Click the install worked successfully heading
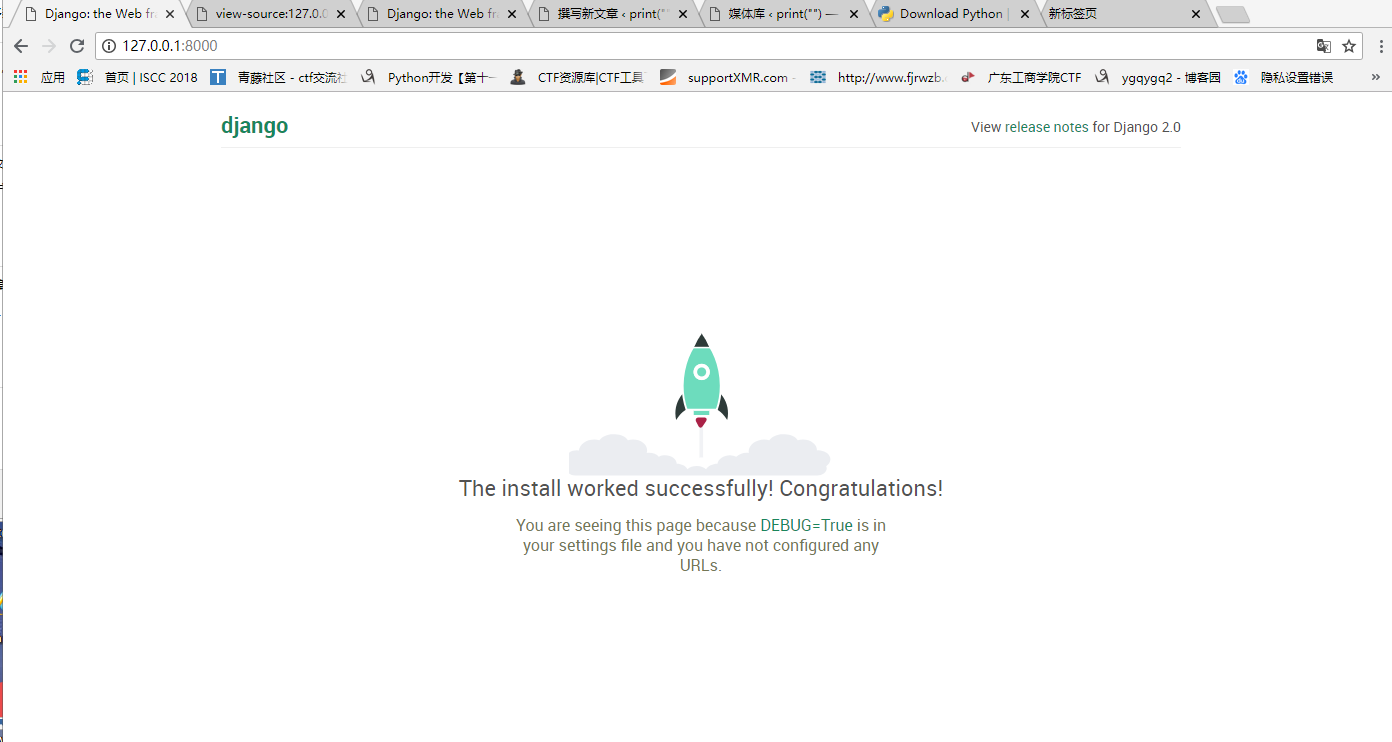 [x=700, y=489]
